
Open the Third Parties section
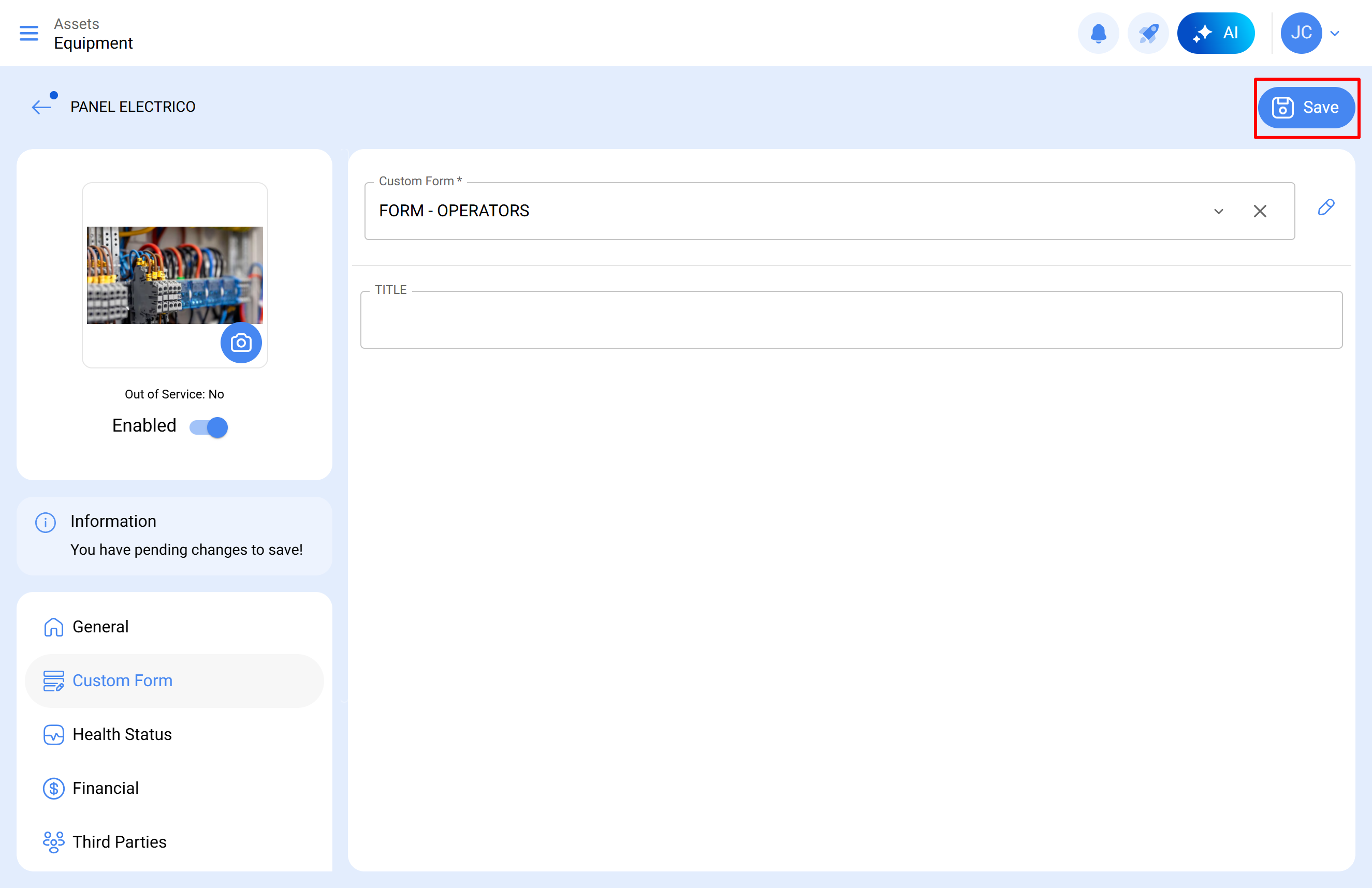pyautogui.click(x=119, y=842)
